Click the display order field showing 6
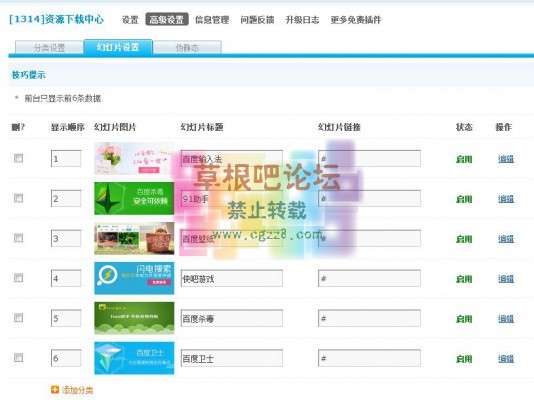 pos(66,358)
